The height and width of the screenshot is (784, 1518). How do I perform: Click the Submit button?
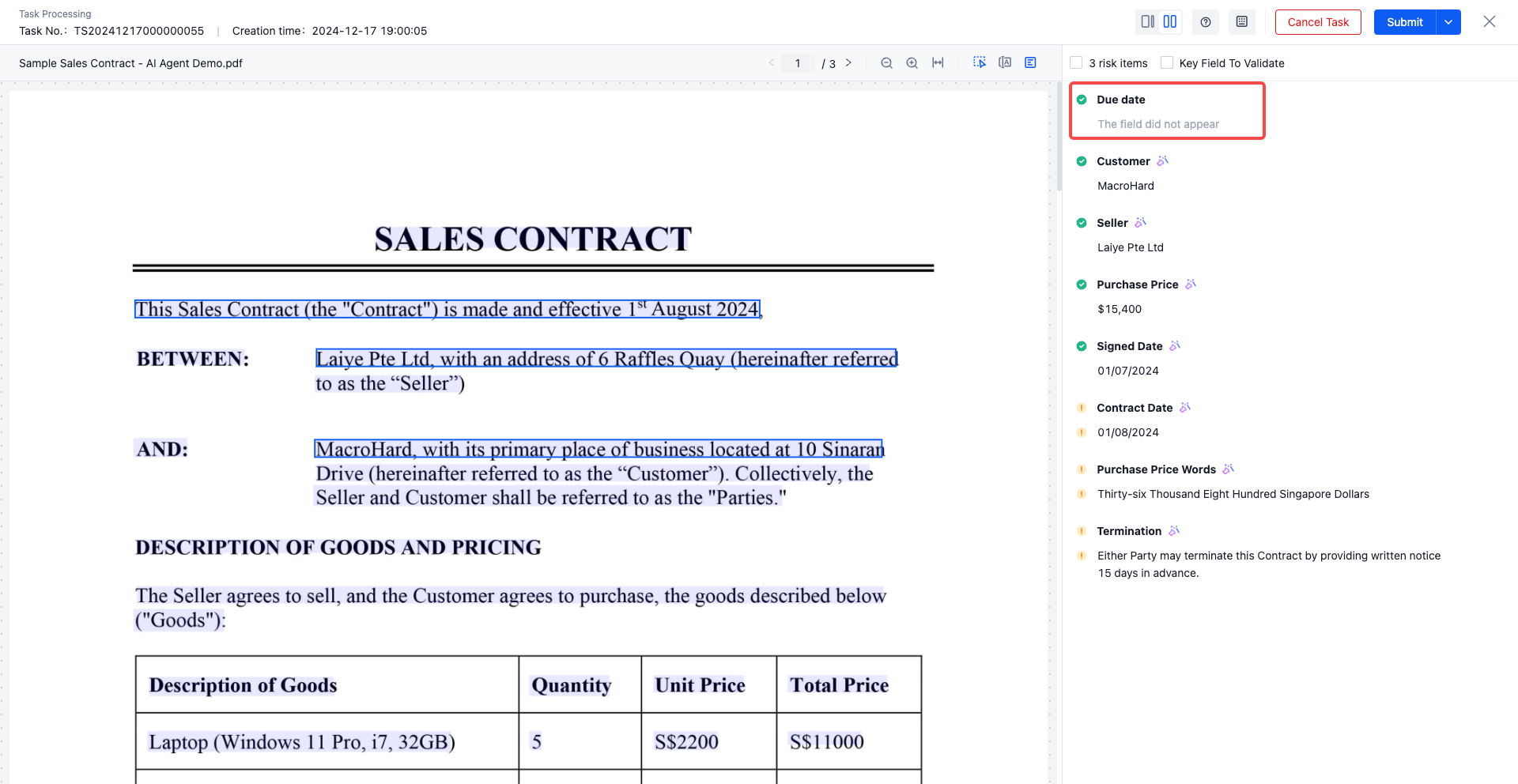coord(1405,22)
